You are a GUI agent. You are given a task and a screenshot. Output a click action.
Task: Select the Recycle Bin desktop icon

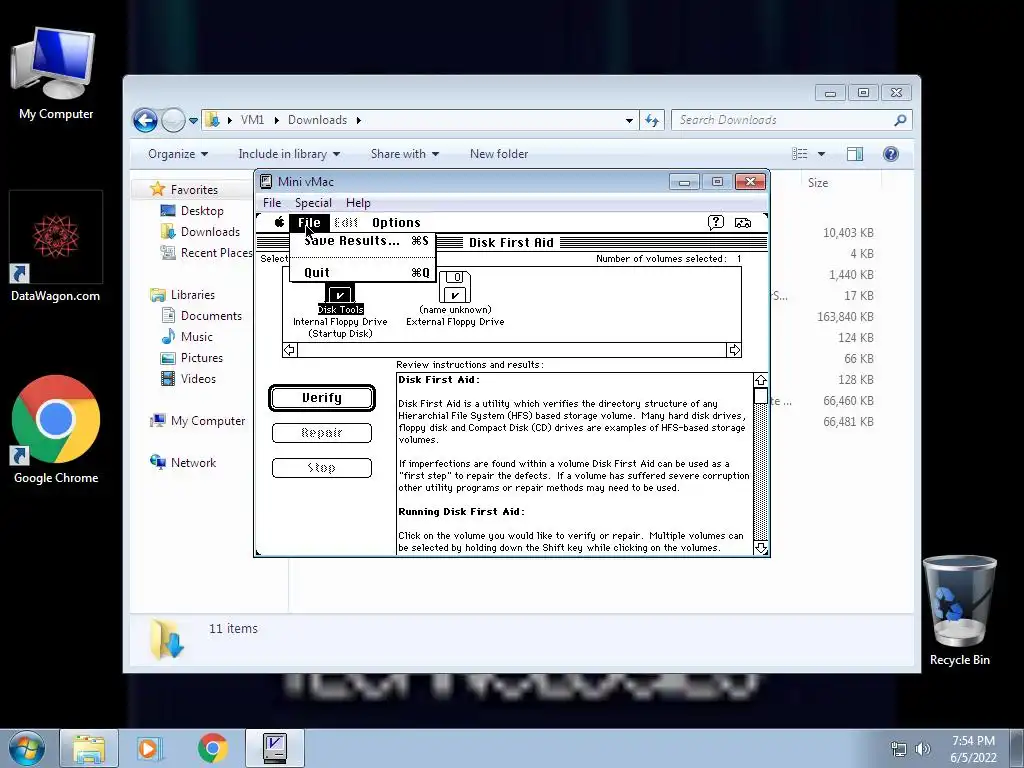(959, 611)
